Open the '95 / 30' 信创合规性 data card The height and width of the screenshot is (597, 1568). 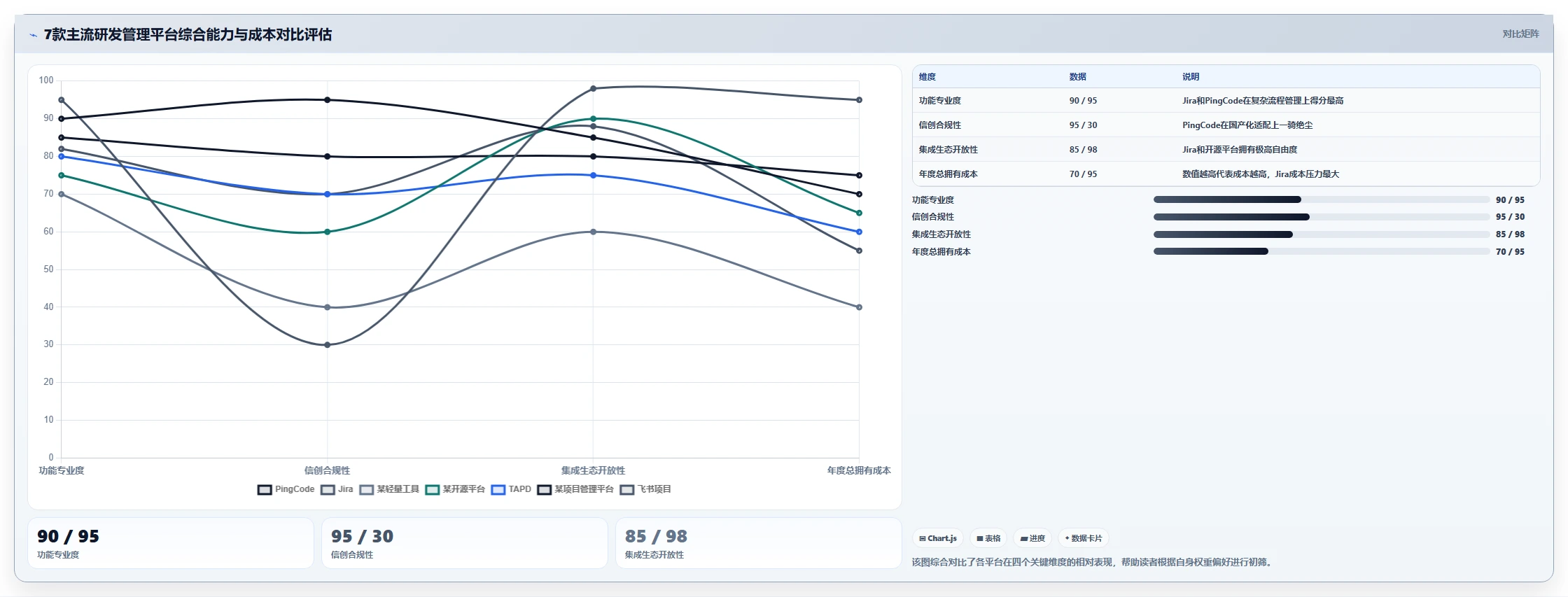tap(465, 543)
